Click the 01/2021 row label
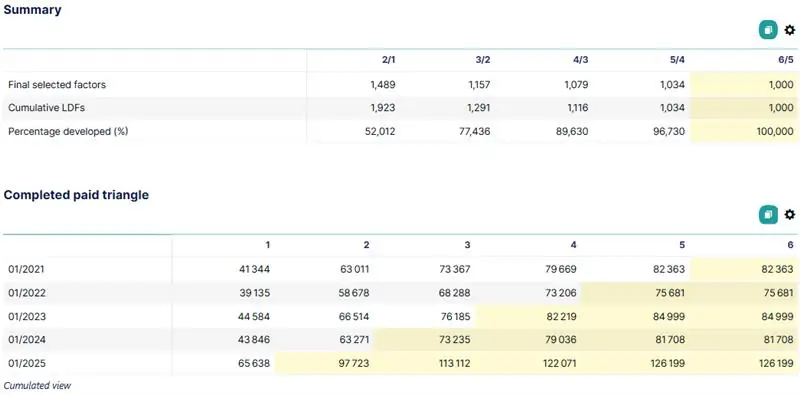Viewport: 800px width, 395px height. pyautogui.click(x=27, y=269)
